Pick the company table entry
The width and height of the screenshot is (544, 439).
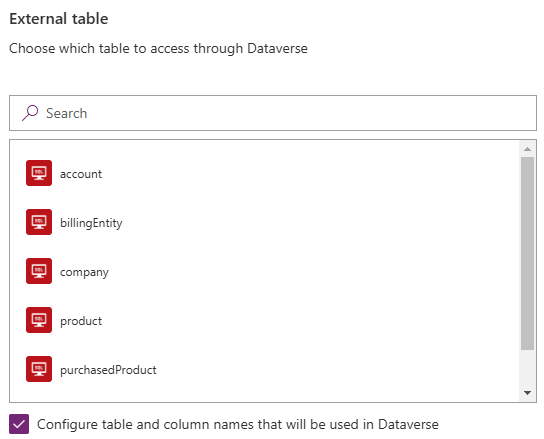[x=84, y=272]
